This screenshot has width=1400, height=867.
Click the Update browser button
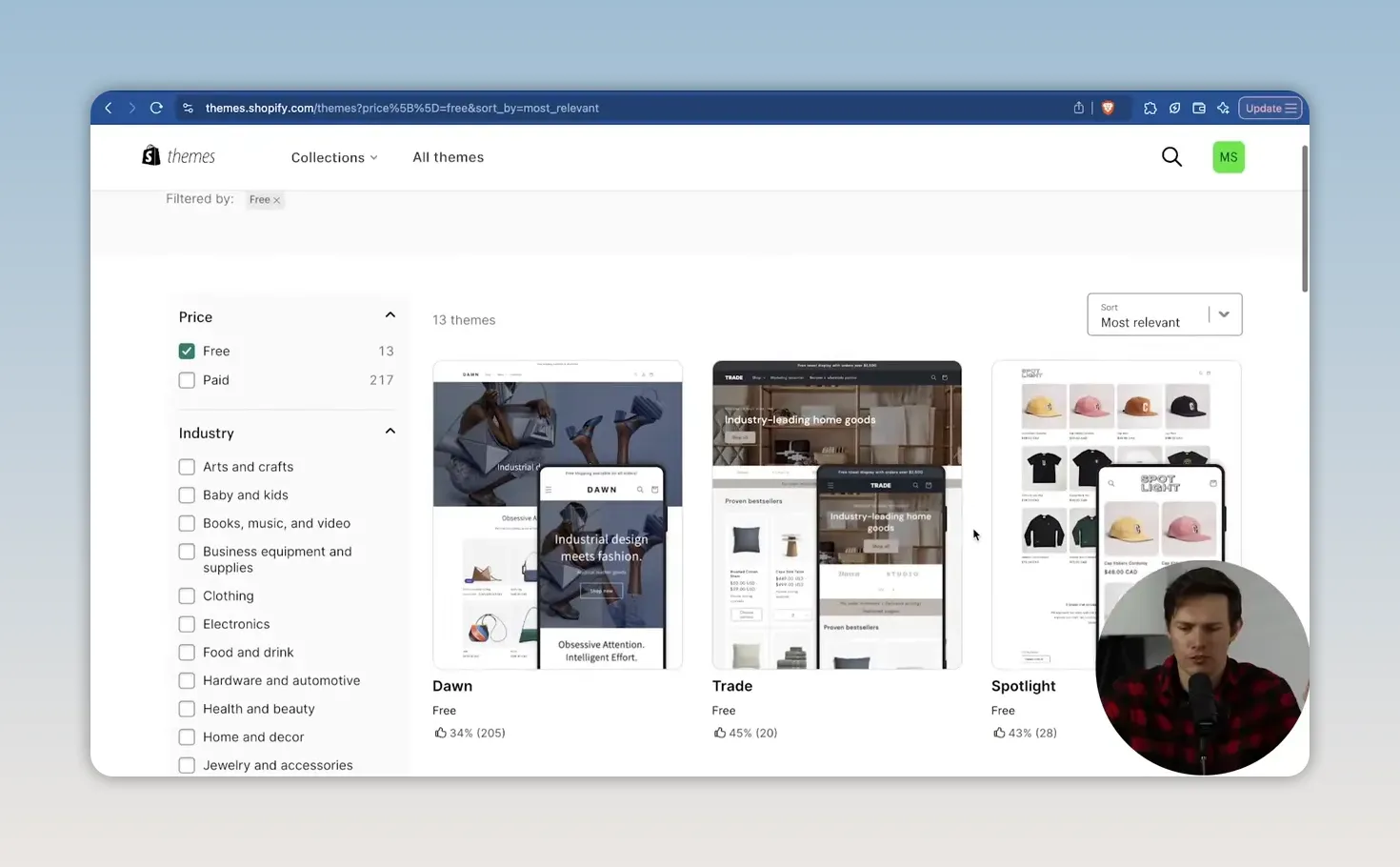click(x=1270, y=108)
